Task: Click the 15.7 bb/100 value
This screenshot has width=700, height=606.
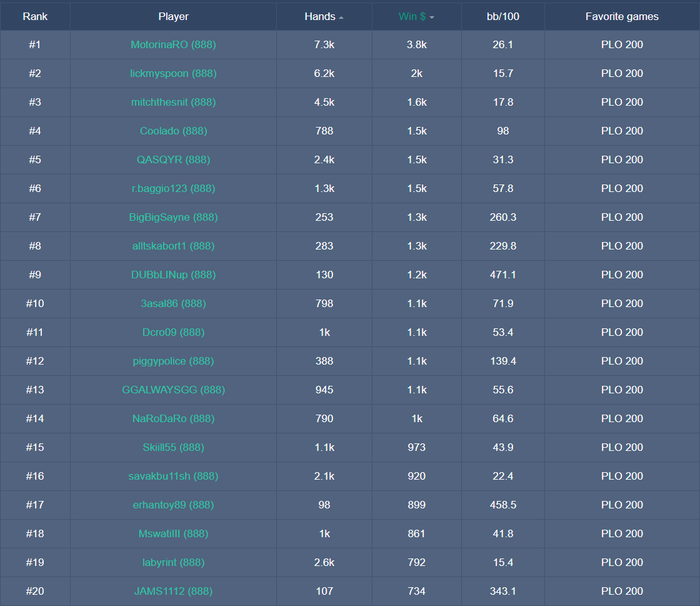Action: 503,73
